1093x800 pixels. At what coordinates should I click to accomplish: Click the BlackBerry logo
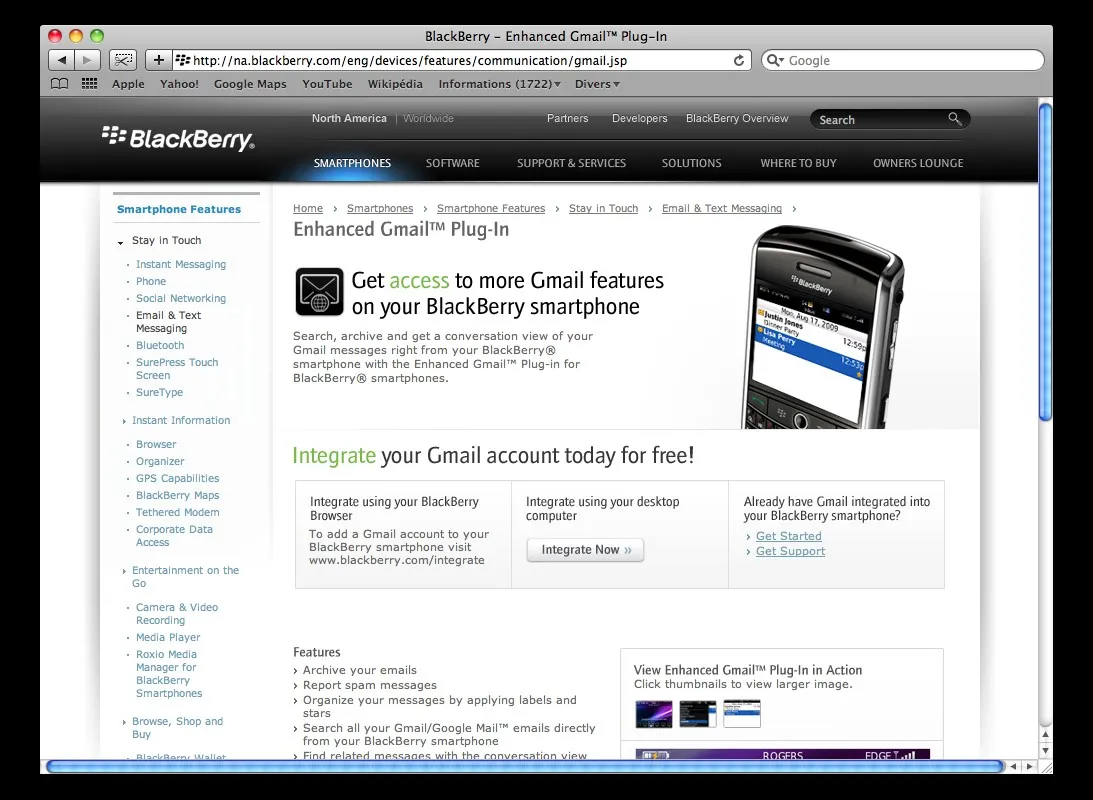coord(178,138)
